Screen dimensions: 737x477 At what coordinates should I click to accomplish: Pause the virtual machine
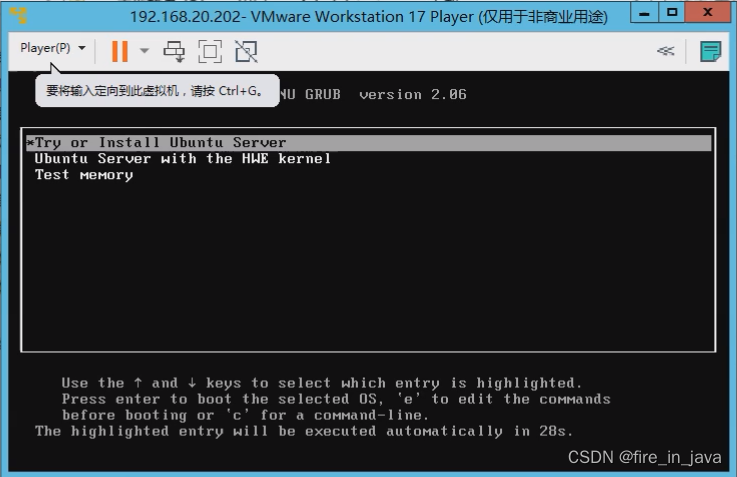[120, 51]
